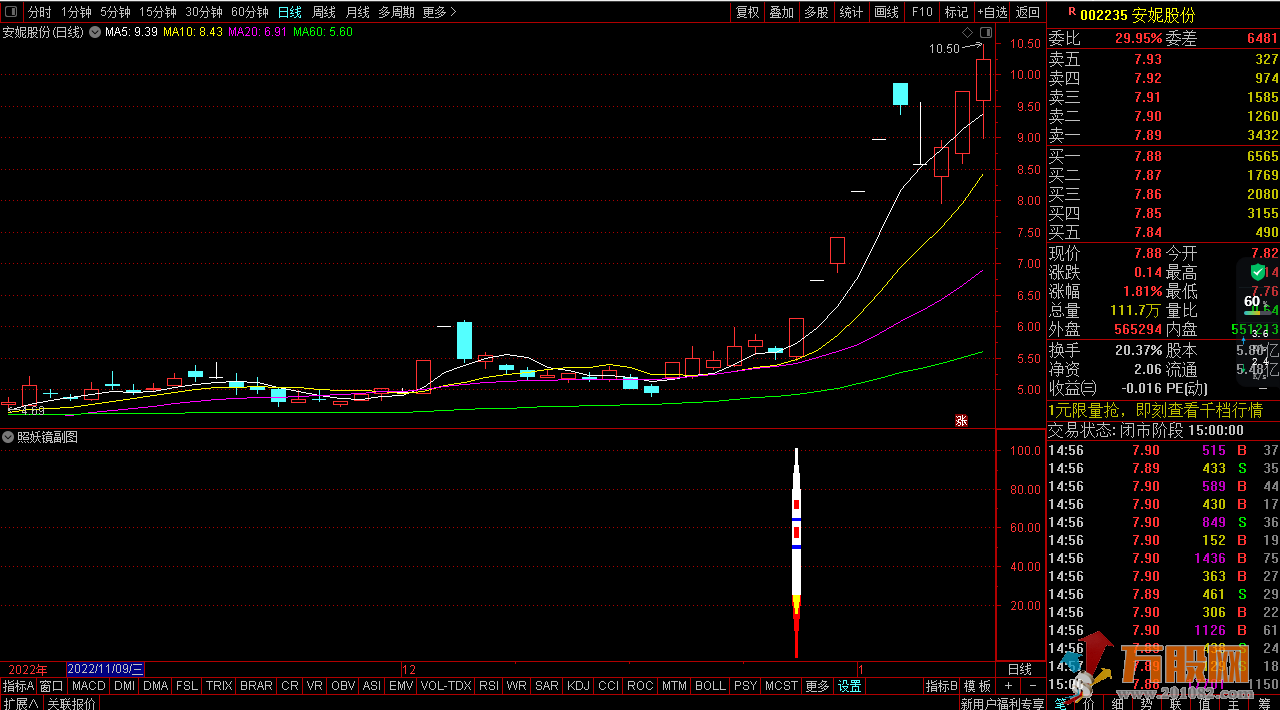This screenshot has height=710, width=1280.
Task: Open the 关联报价 tab
Action: tap(71, 703)
